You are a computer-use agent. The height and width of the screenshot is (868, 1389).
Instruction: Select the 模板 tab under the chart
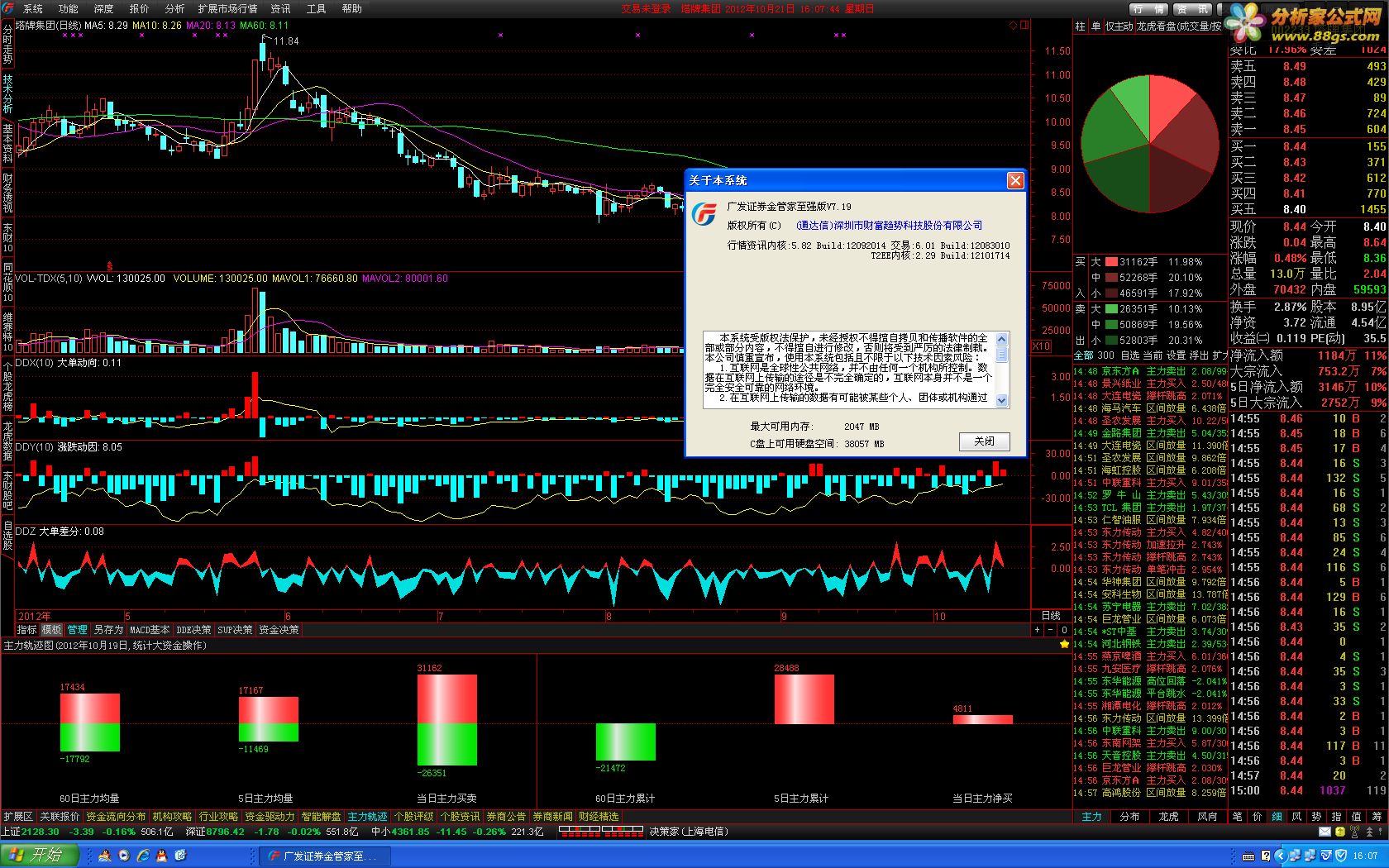click(x=52, y=630)
